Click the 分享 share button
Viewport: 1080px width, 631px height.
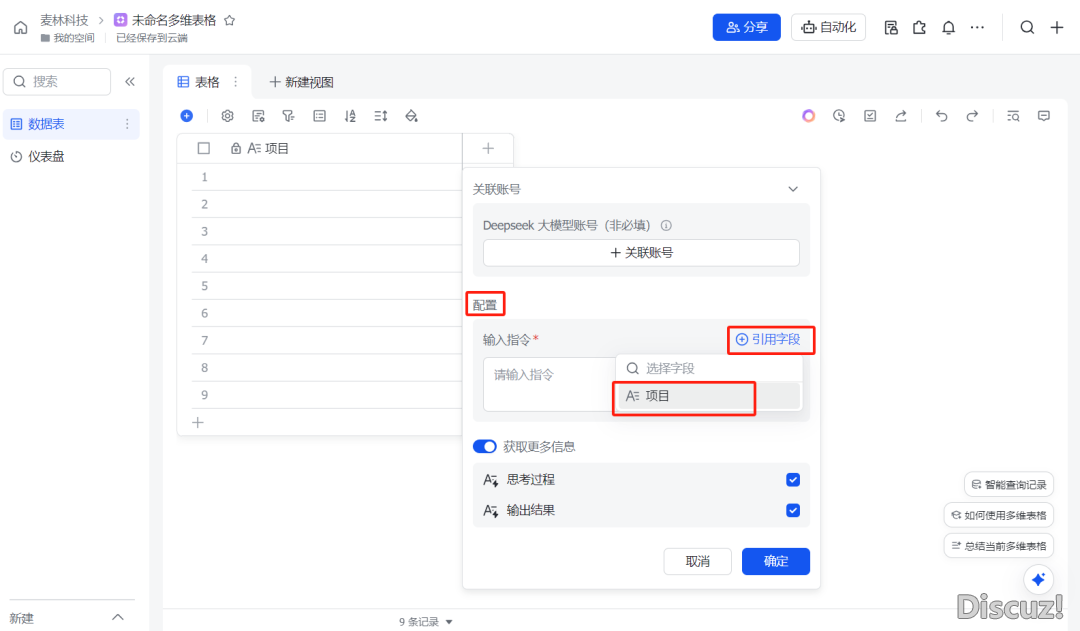pos(747,28)
